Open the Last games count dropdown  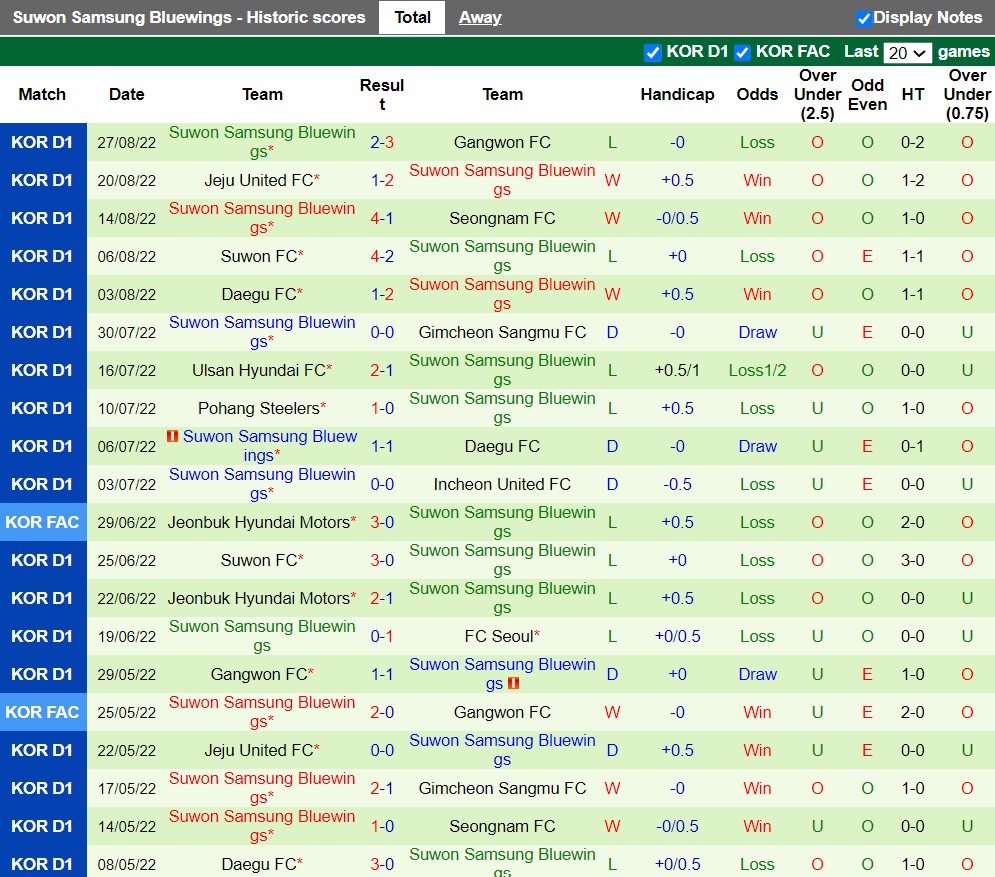tap(908, 52)
